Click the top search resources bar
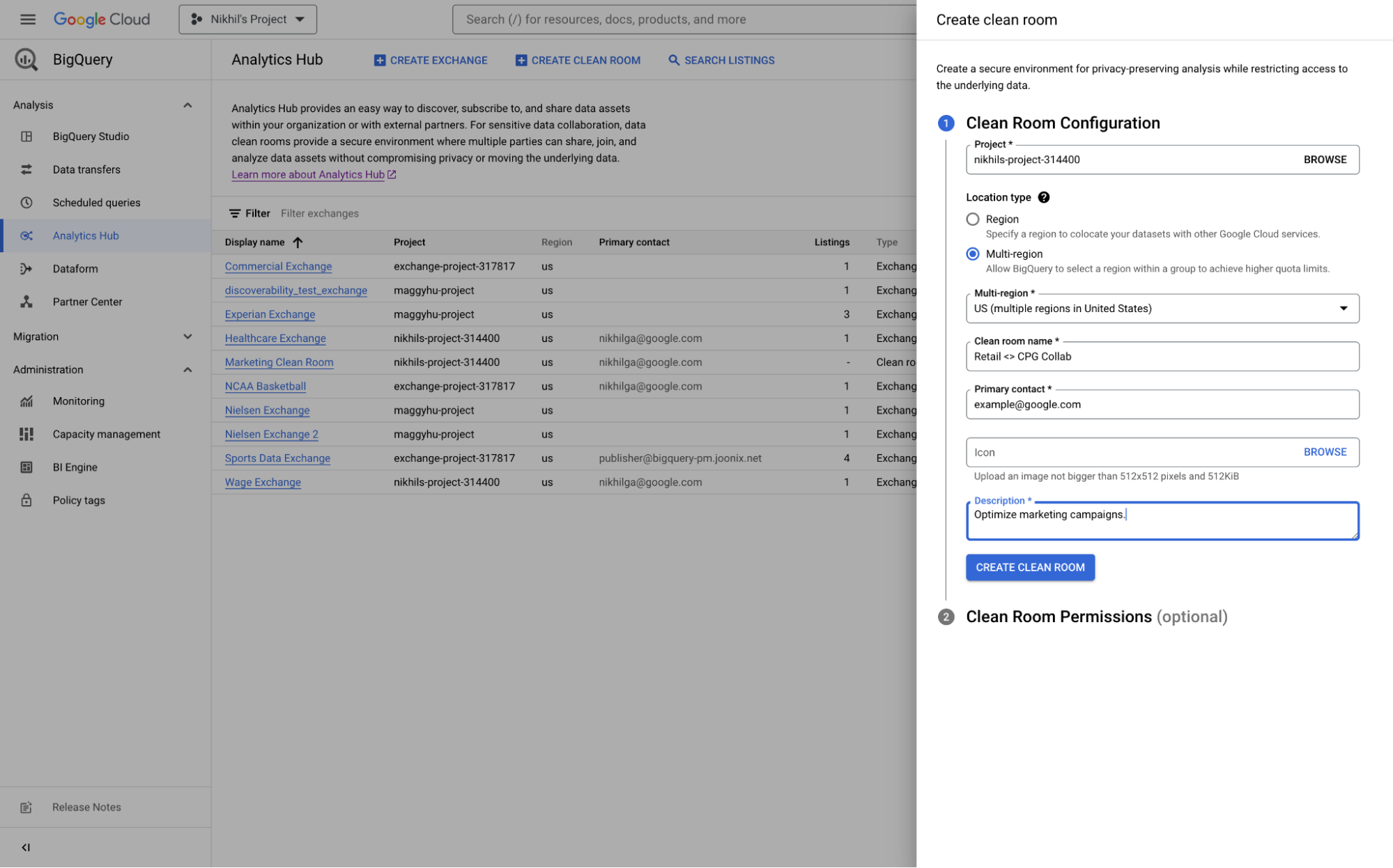Viewport: 1393px width, 868px height. pos(684,20)
